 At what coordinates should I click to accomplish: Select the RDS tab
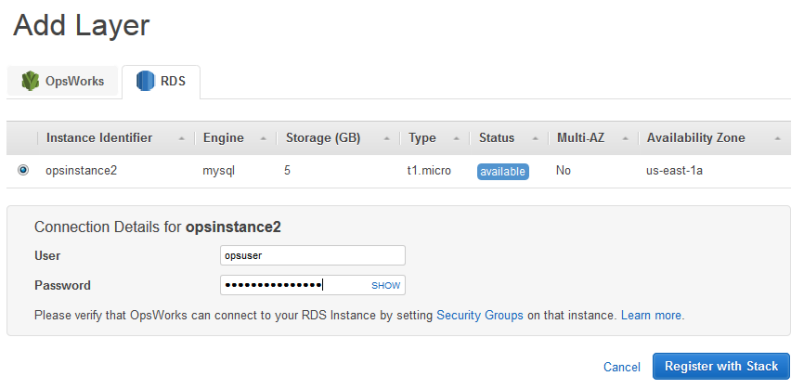click(x=161, y=82)
